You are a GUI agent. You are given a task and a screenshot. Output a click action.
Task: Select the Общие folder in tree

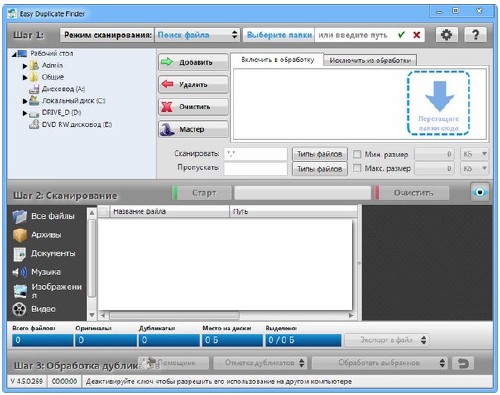coord(47,77)
